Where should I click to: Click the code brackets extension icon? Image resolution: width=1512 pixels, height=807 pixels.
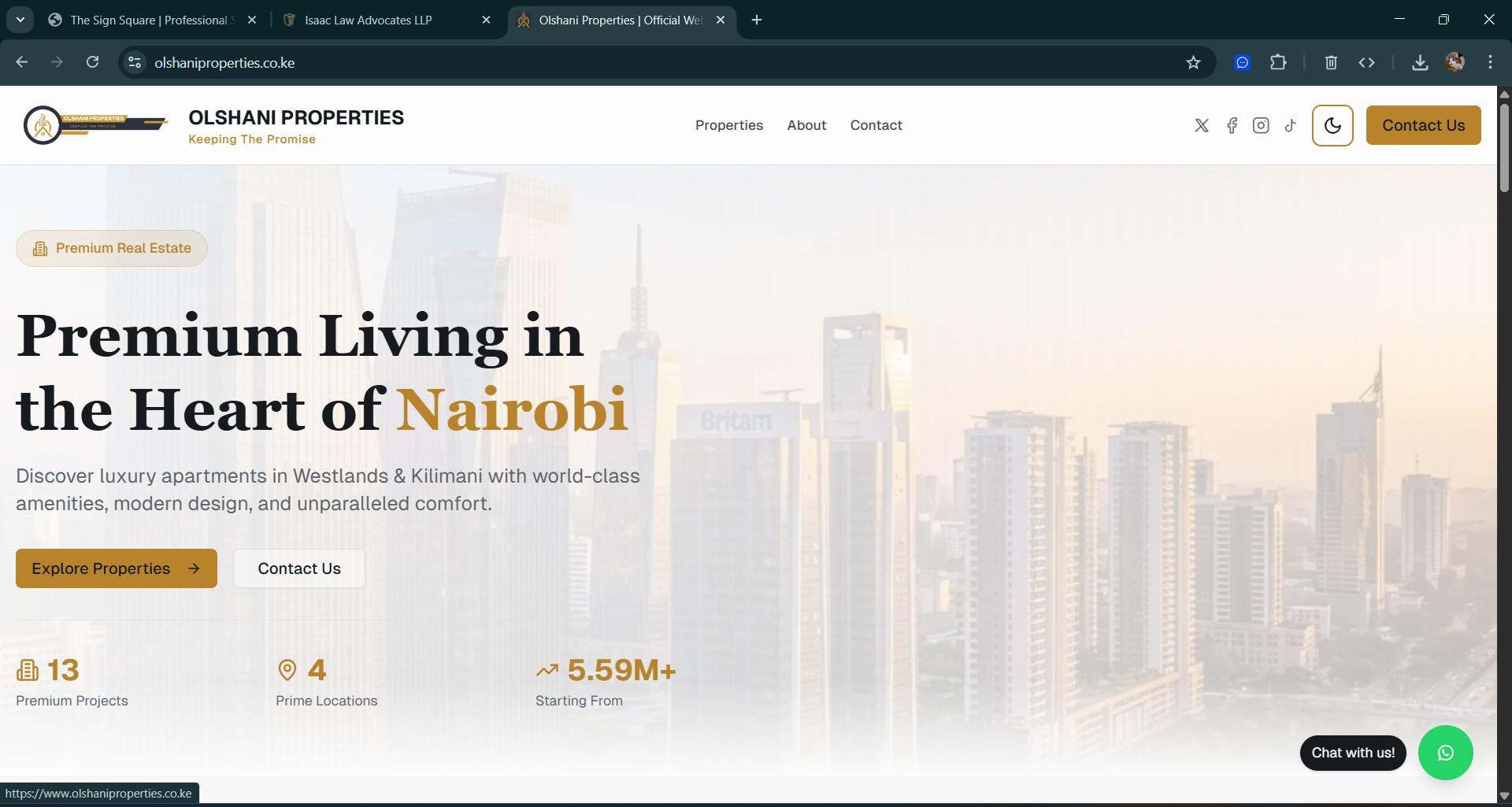click(1366, 62)
